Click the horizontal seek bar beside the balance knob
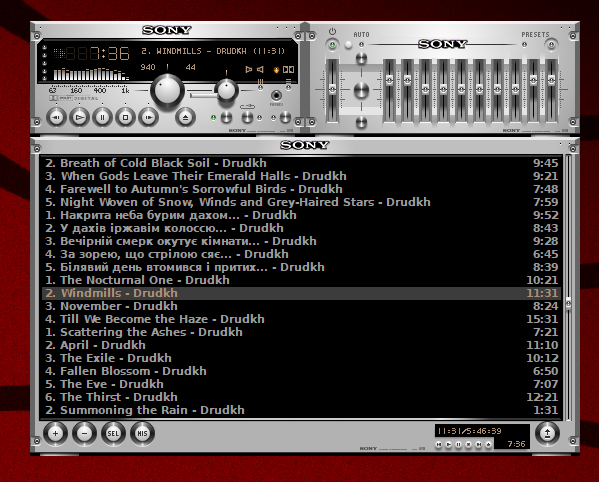 pos(203,94)
